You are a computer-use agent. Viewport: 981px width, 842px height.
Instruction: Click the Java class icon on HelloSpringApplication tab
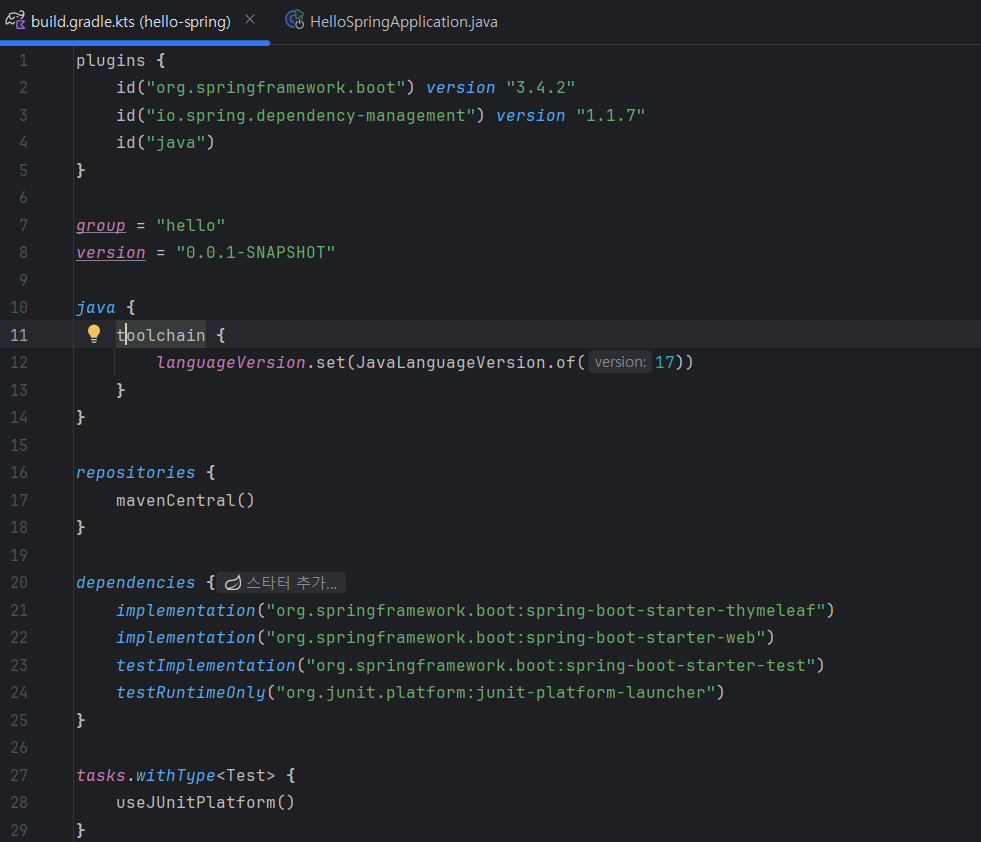294,21
